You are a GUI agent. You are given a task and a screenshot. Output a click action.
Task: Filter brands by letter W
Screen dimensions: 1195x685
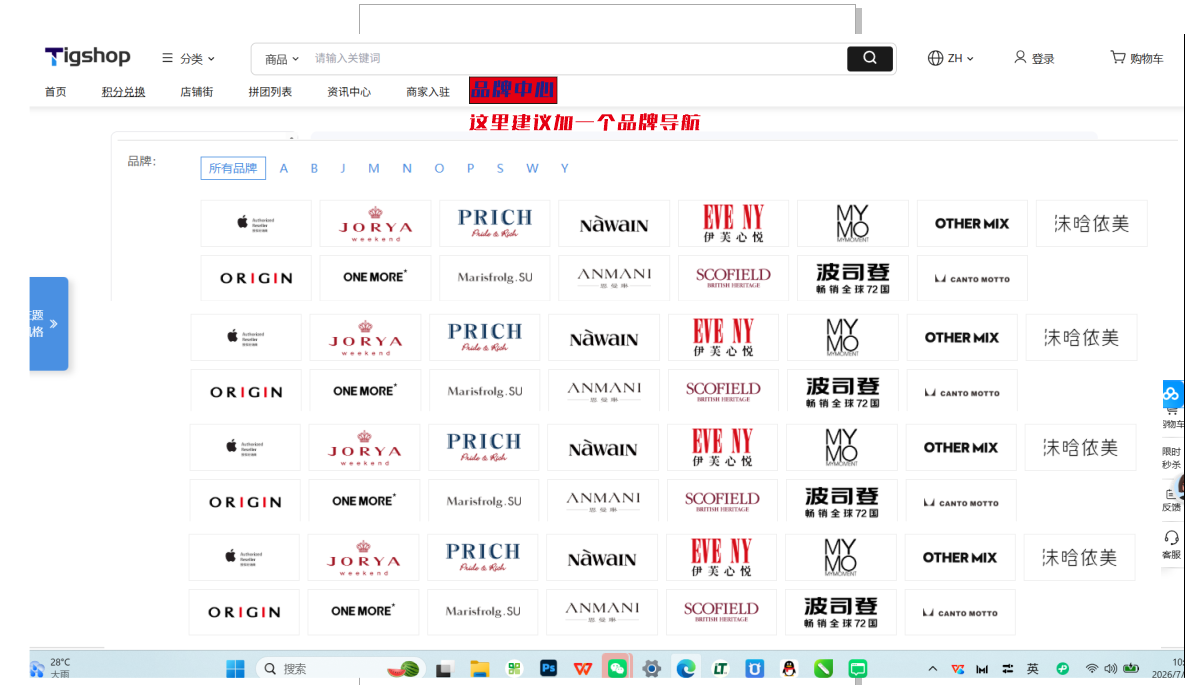point(532,168)
